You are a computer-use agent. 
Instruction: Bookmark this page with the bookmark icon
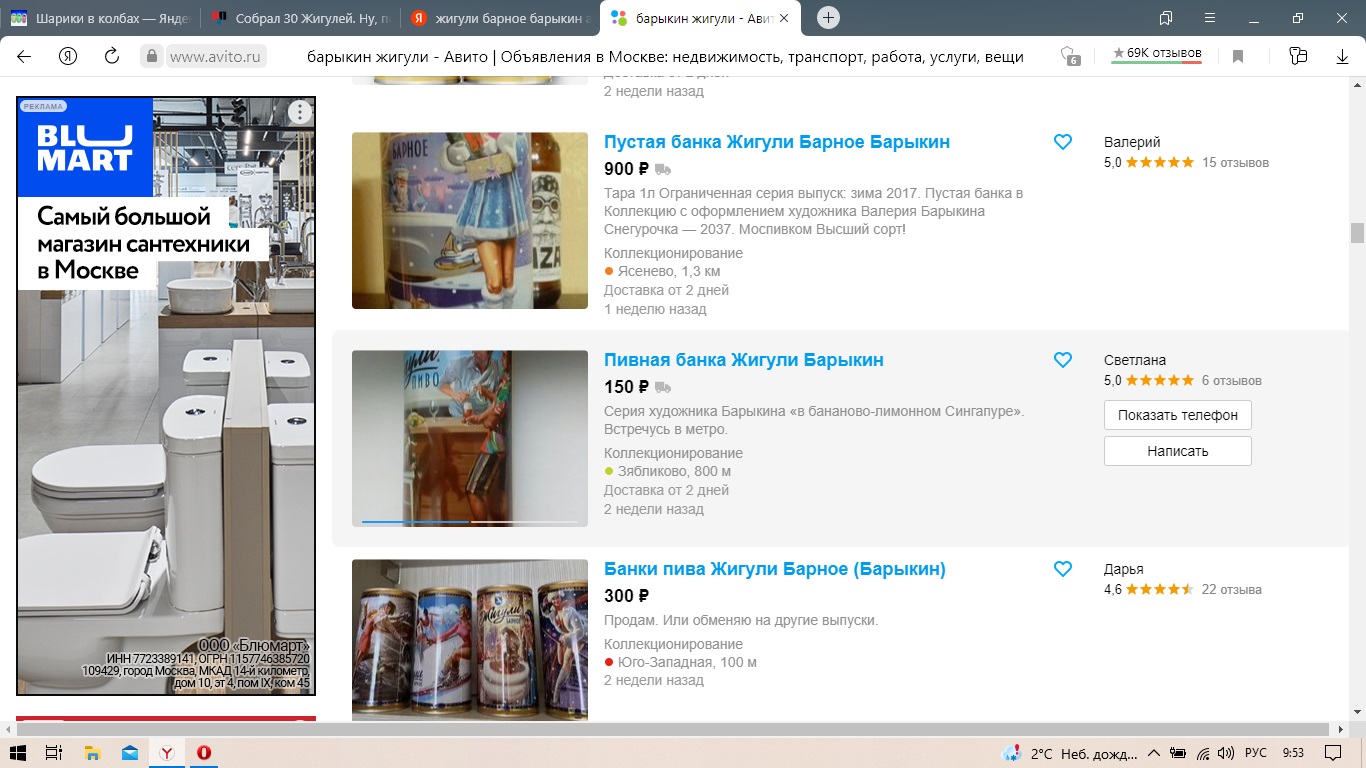1238,56
